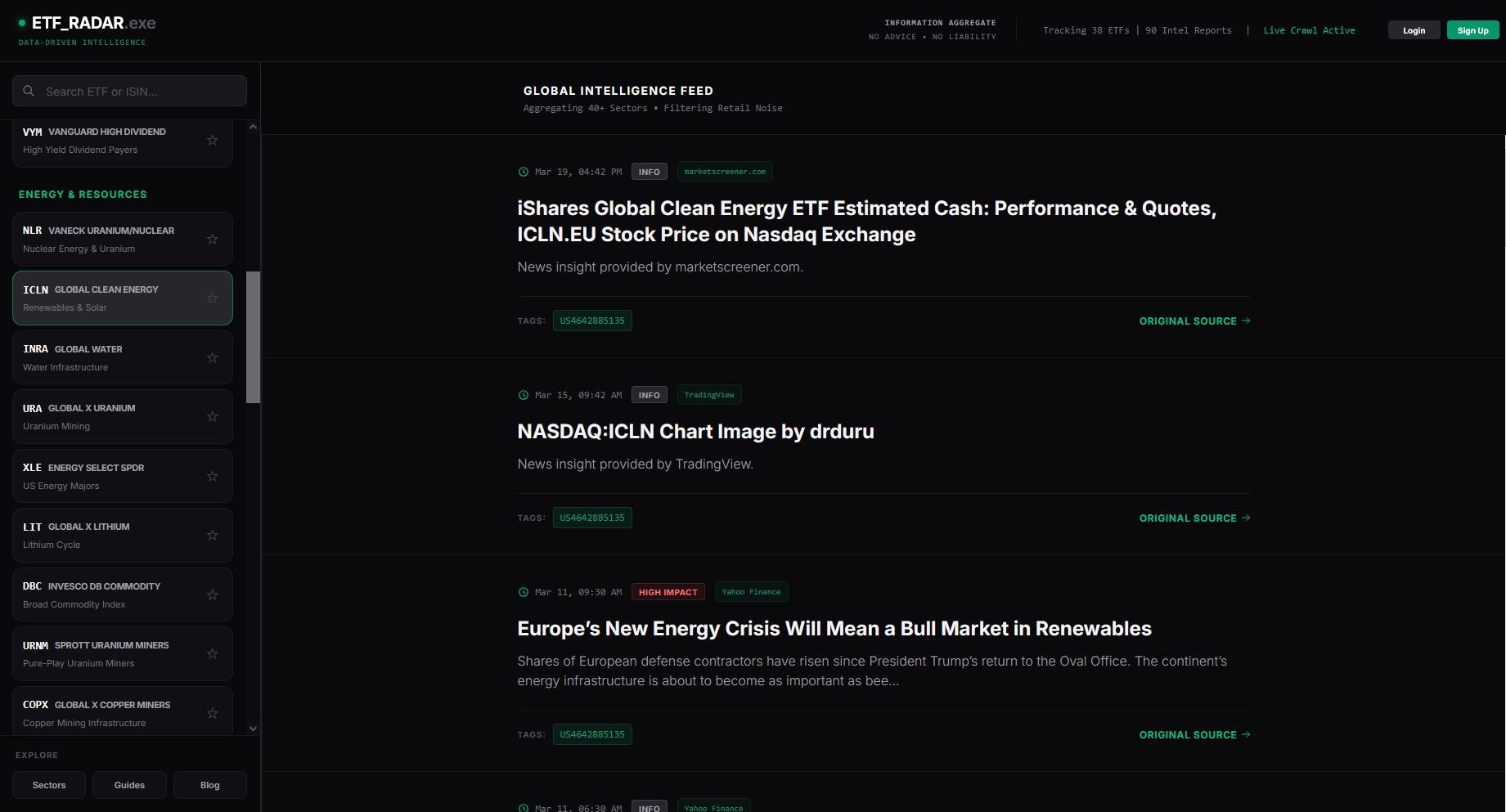Open original source for iShares Clean Energy article

1194,321
